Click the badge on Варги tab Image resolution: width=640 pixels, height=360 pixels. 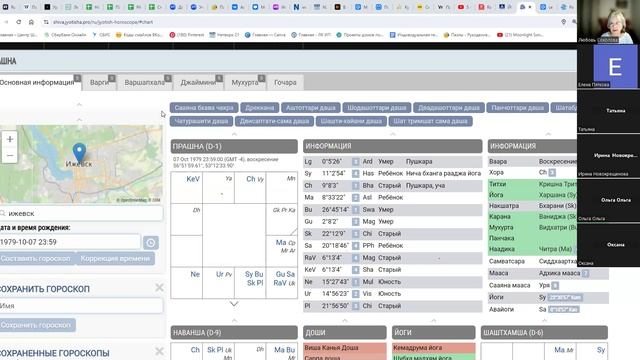pyautogui.click(x=111, y=78)
